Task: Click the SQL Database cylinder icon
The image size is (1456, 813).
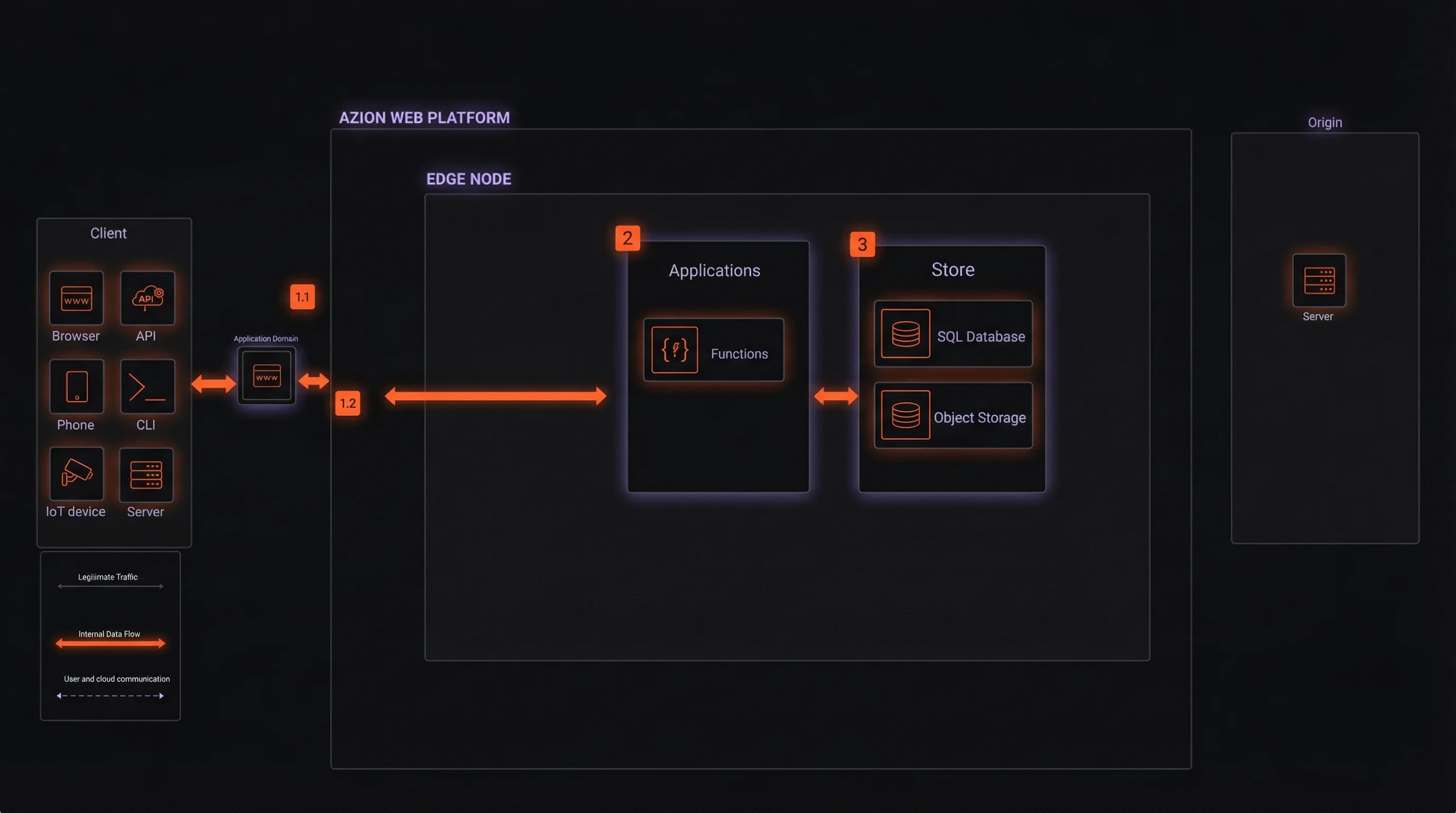Action: 905,333
